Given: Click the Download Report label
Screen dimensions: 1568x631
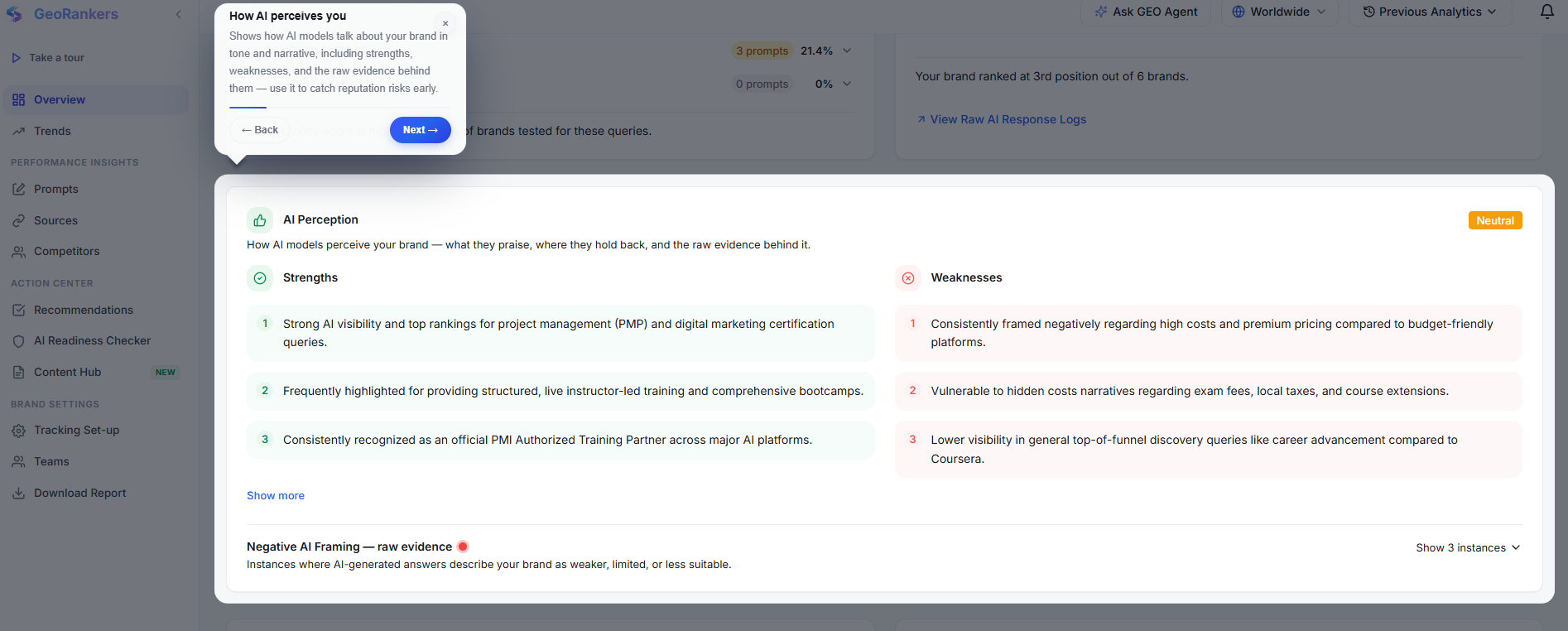Looking at the screenshot, I should (x=80, y=493).
